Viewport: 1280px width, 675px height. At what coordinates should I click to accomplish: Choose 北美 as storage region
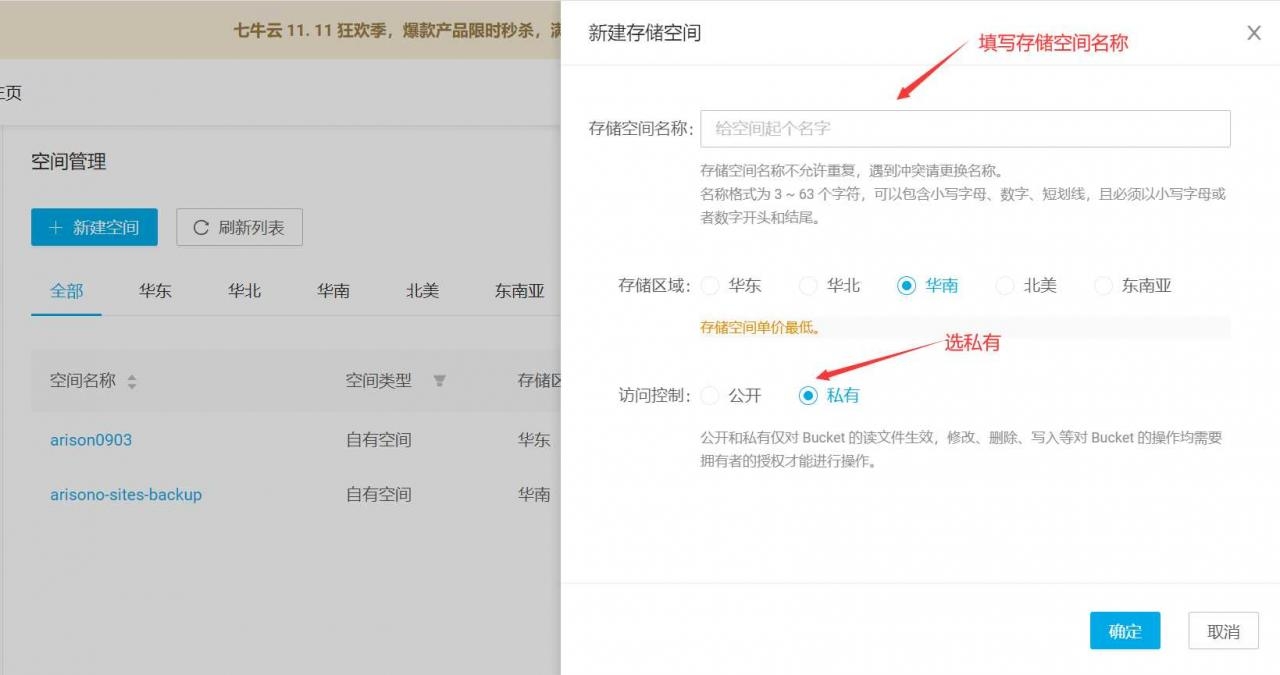point(1005,286)
